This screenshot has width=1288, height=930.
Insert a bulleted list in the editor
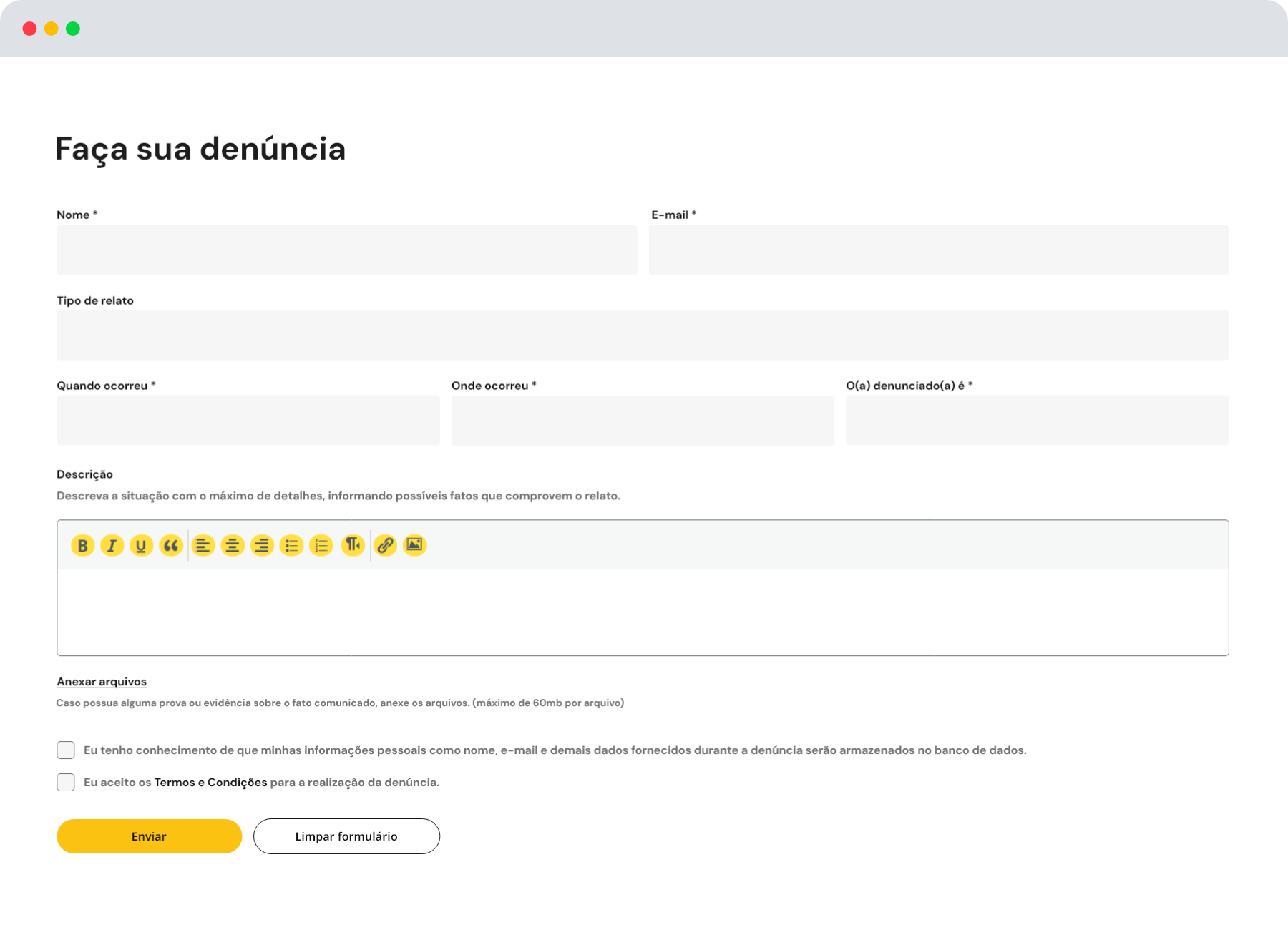pos(291,546)
